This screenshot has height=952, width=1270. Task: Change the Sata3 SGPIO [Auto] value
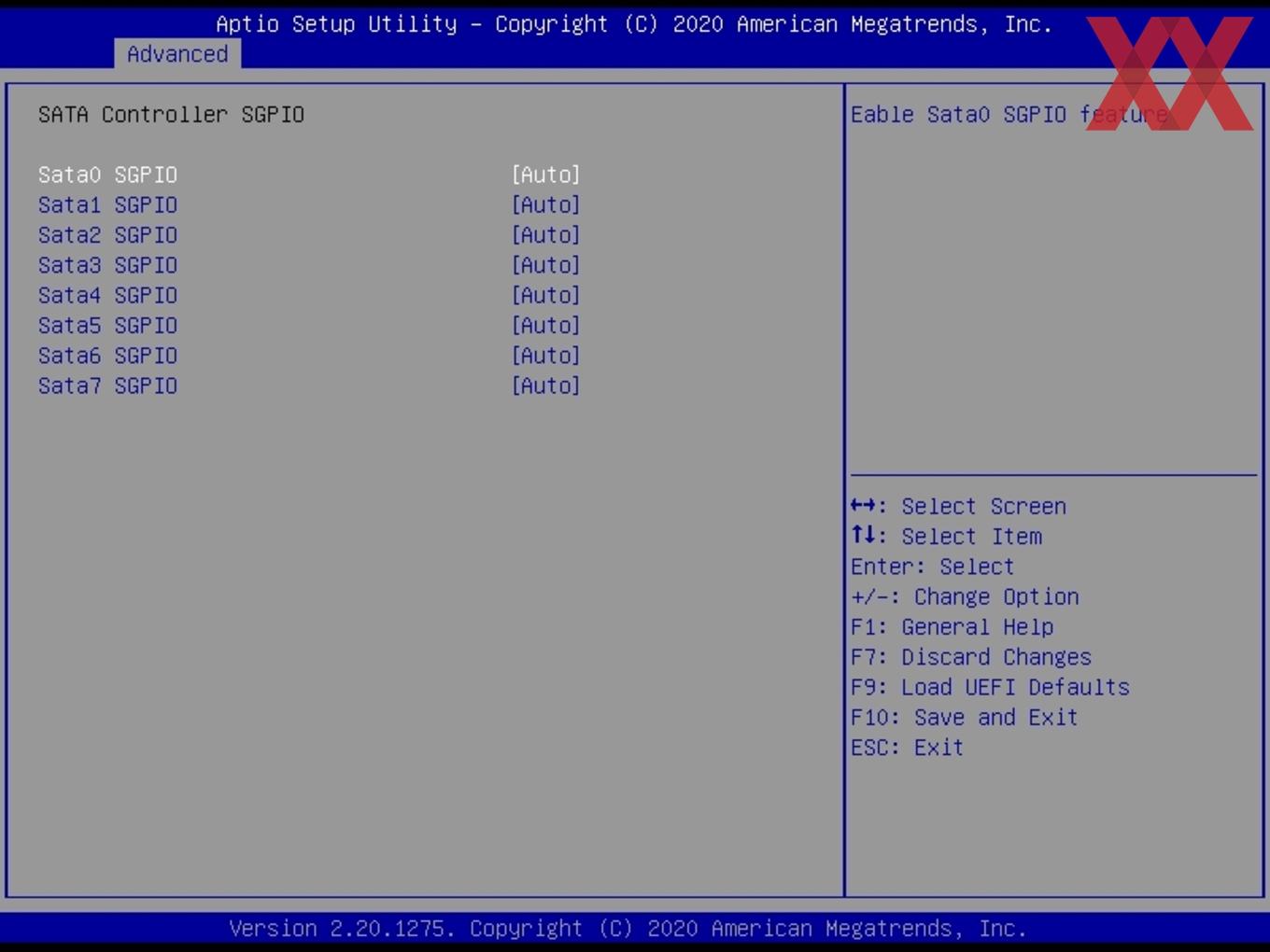click(x=546, y=265)
